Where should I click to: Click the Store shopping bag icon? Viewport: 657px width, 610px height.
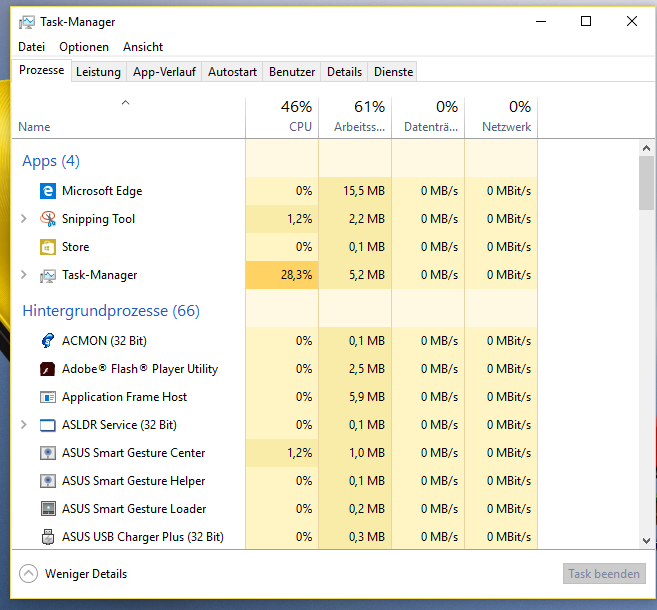tap(48, 247)
